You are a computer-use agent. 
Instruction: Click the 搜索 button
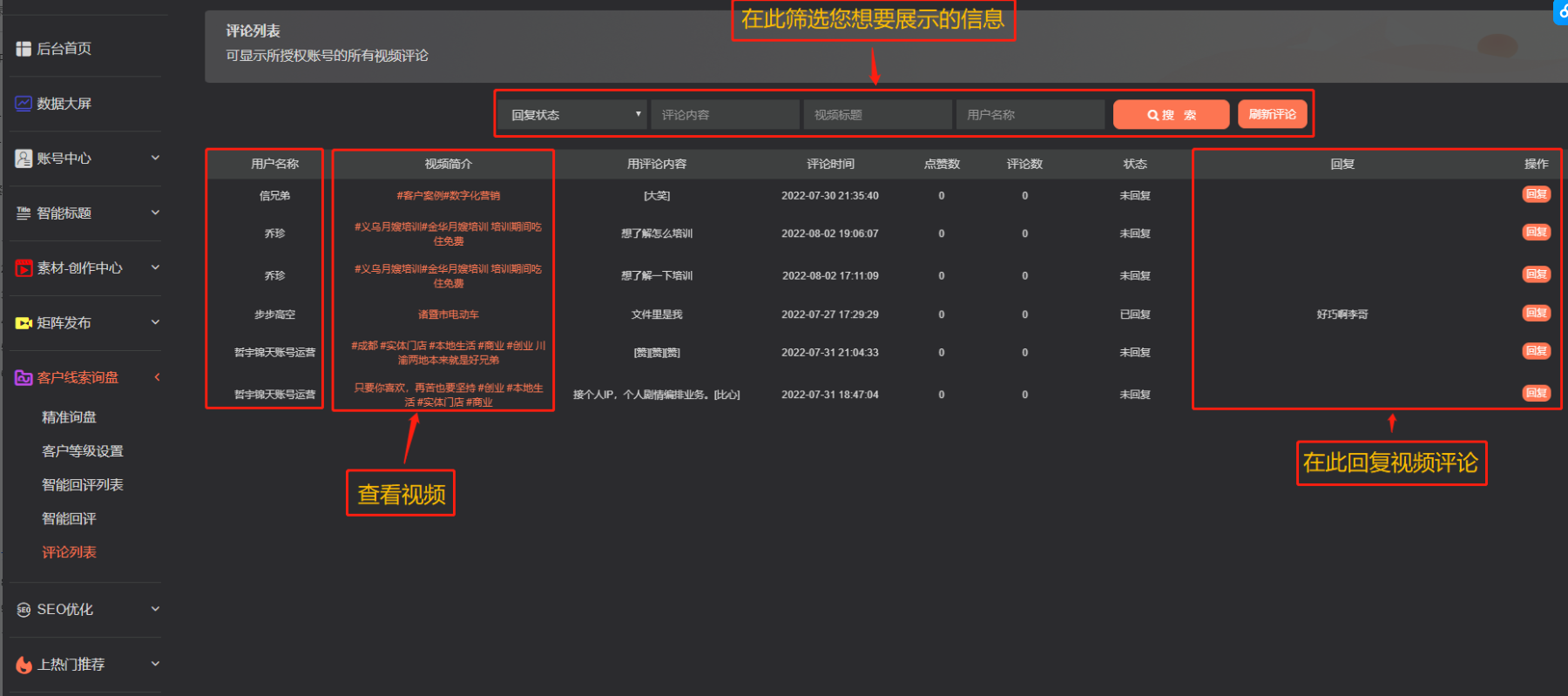tap(1171, 115)
